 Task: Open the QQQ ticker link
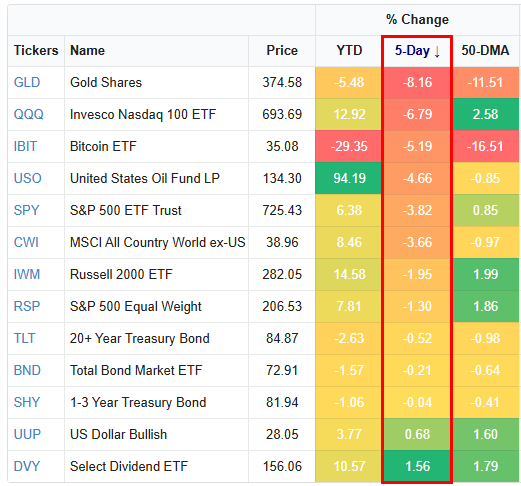coord(28,114)
